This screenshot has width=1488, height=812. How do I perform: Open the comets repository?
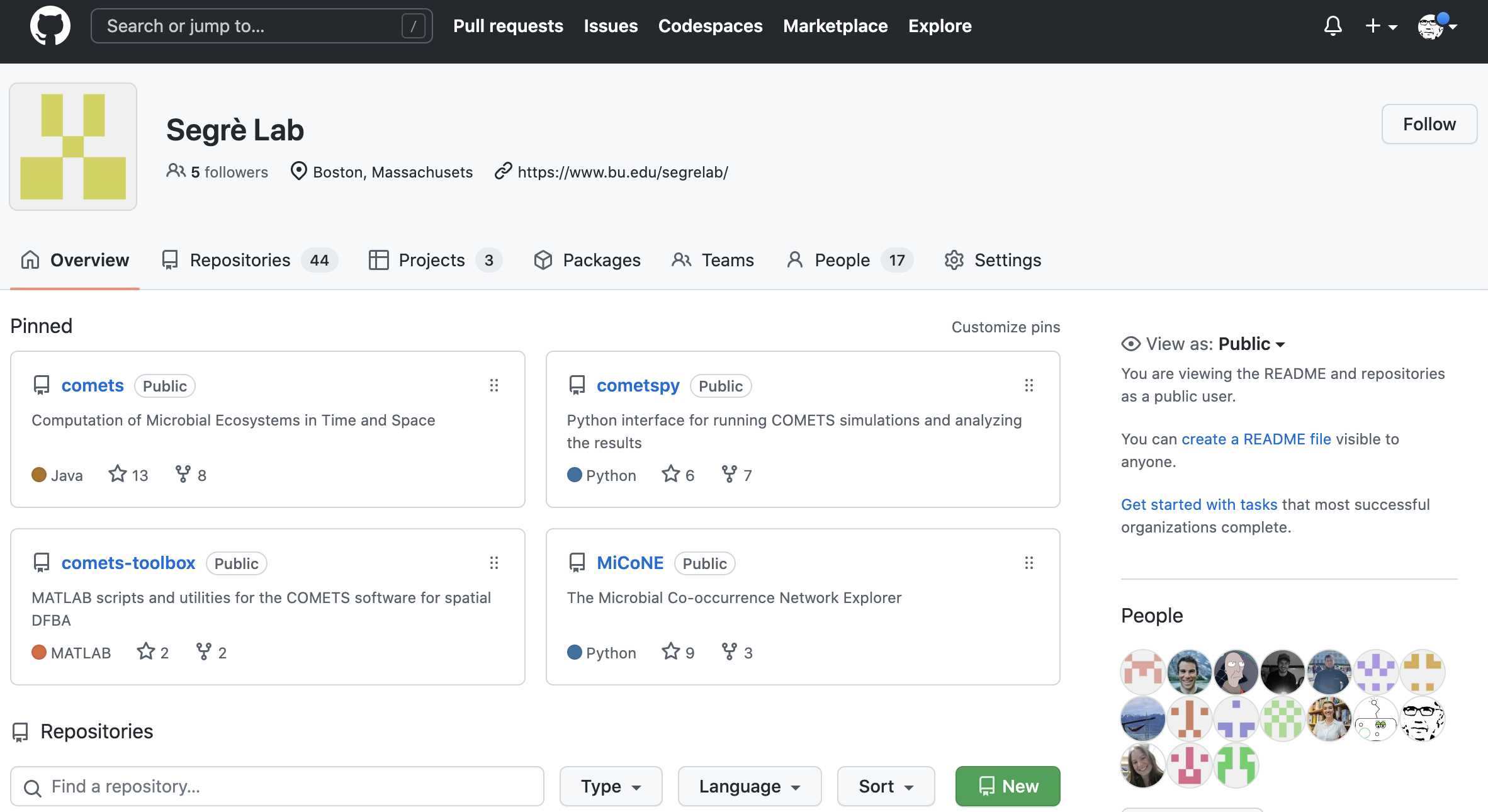93,385
